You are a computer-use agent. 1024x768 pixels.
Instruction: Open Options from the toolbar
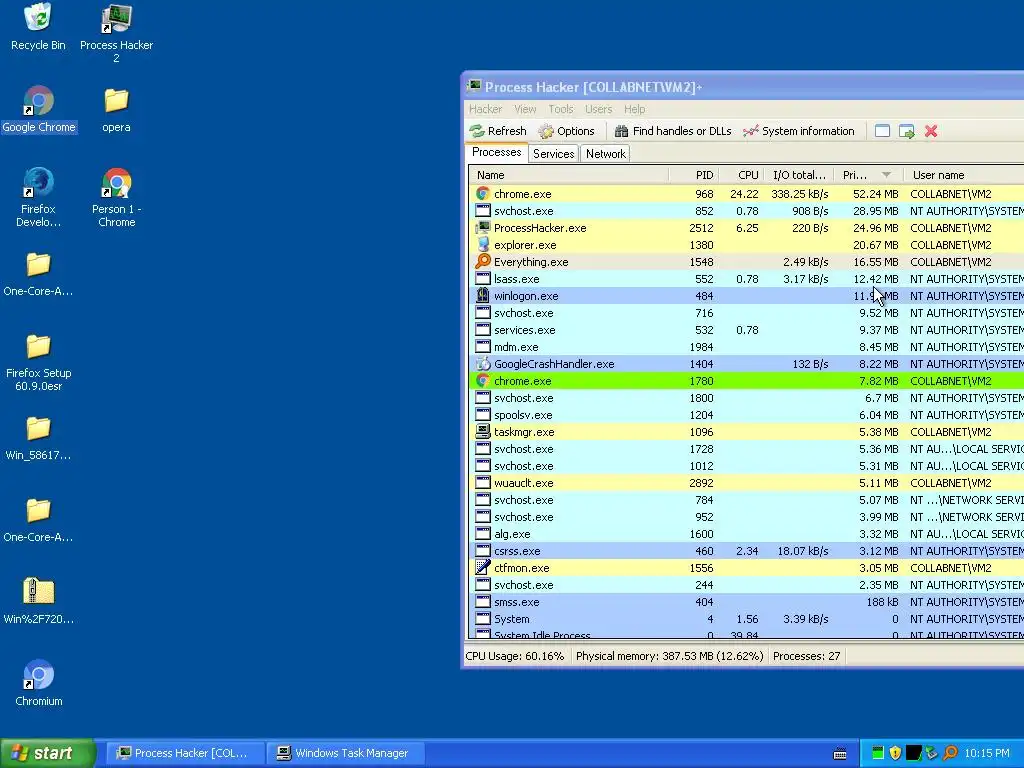(566, 131)
